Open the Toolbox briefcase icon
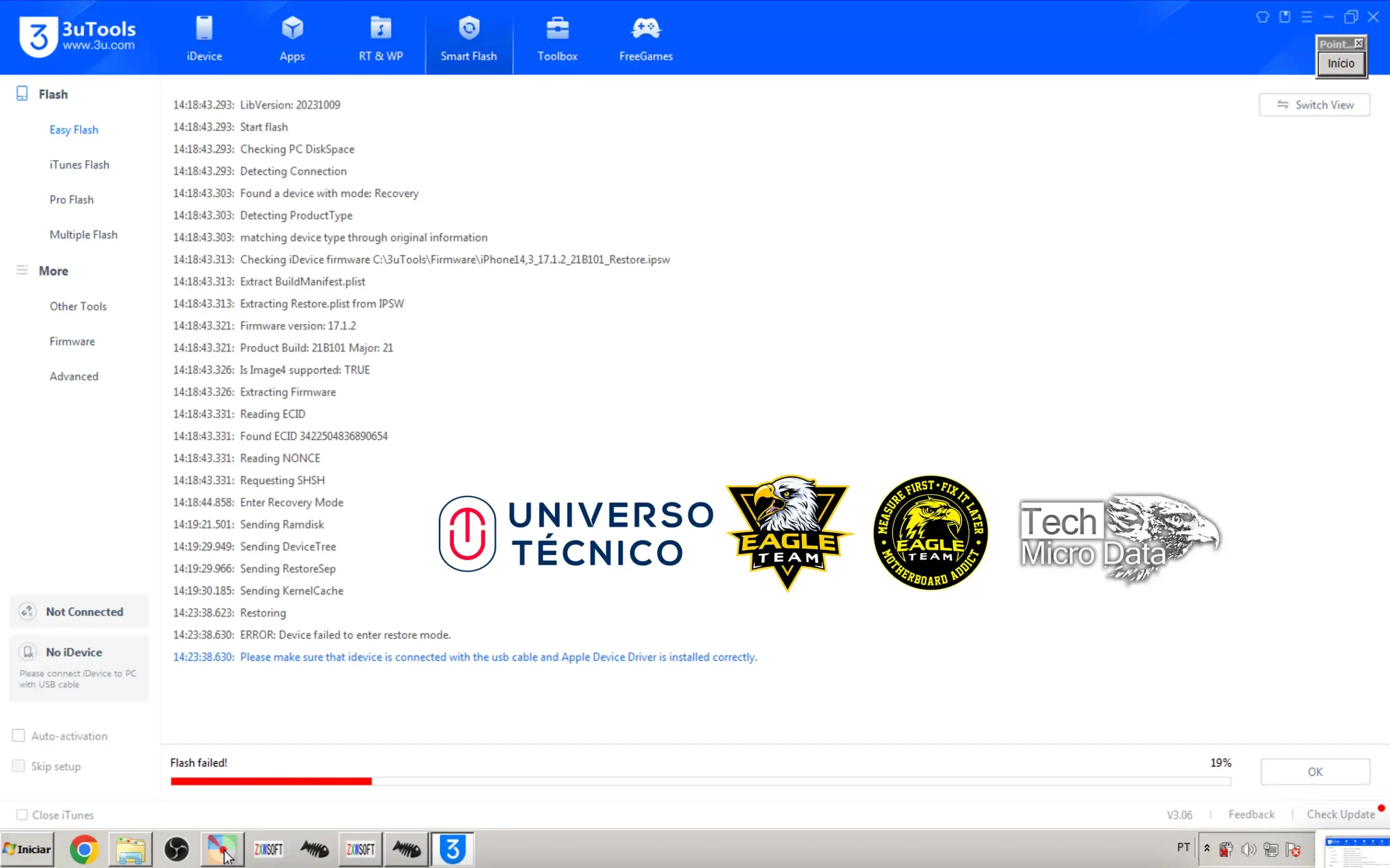The width and height of the screenshot is (1390, 868). tap(557, 29)
